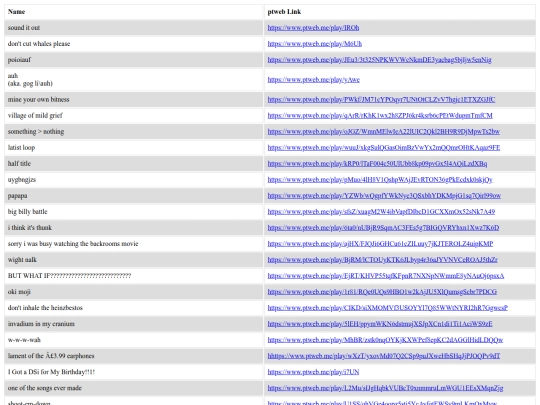Select the 'auh (aka. gog li\auh)' name cell
Image resolution: width=540 pixels, height=405 pixels.
coord(134,80)
